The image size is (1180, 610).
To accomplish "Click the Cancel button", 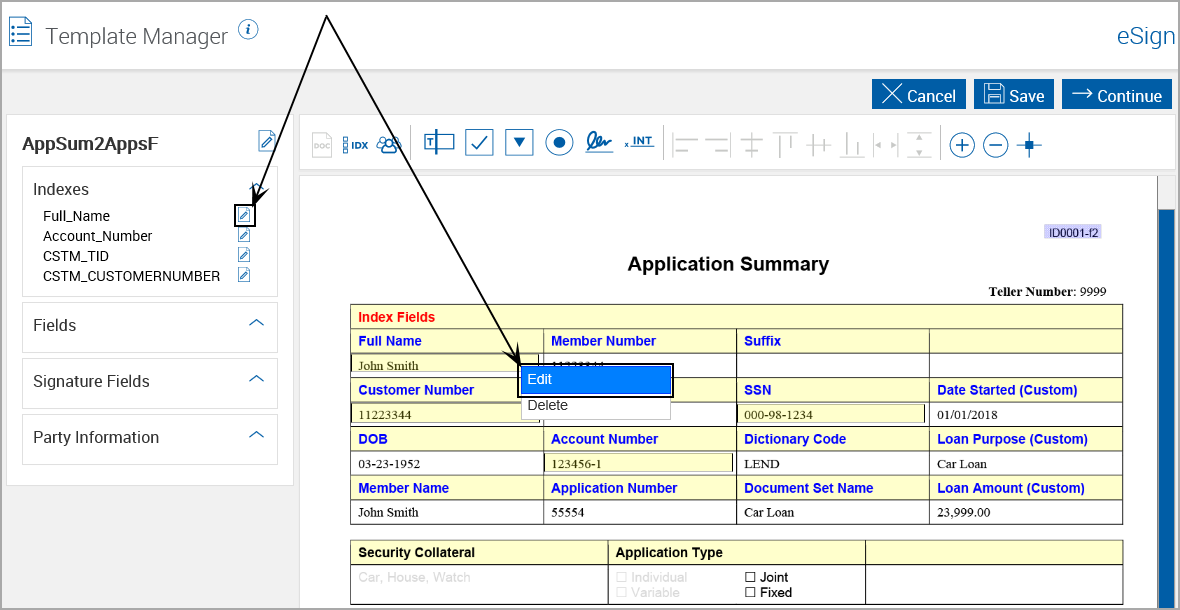I will pyautogui.click(x=918, y=95).
